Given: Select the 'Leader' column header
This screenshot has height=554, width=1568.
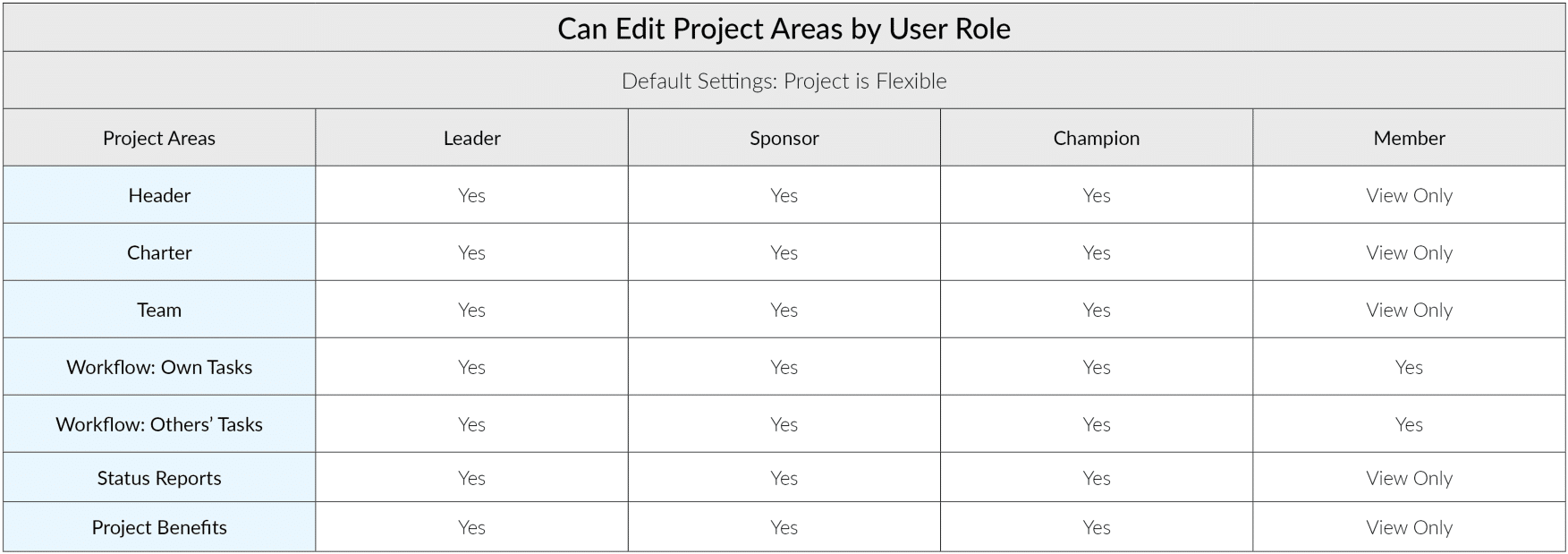Looking at the screenshot, I should pos(471,139).
